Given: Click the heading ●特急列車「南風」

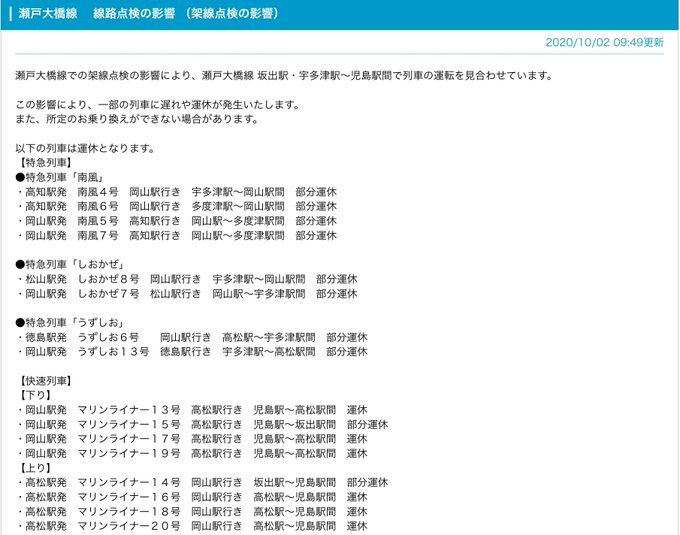Looking at the screenshot, I should point(59,177).
